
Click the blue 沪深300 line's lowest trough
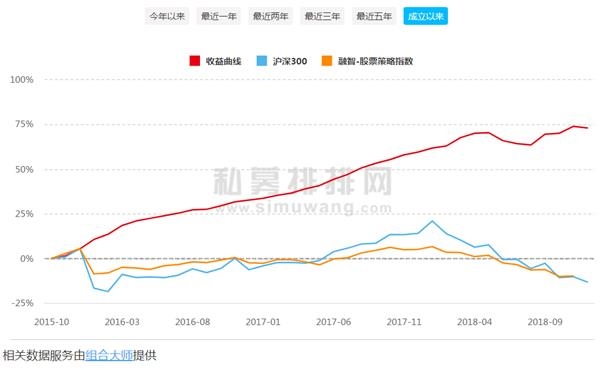tap(108, 292)
